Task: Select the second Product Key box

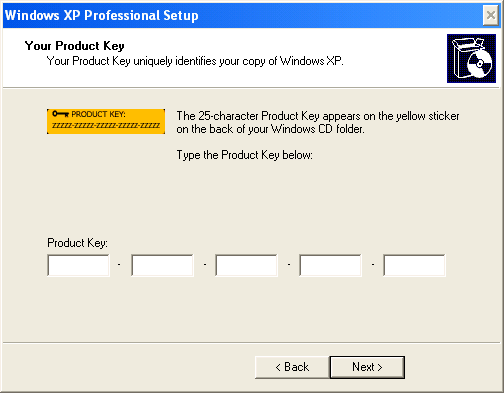Action: pyautogui.click(x=162, y=265)
